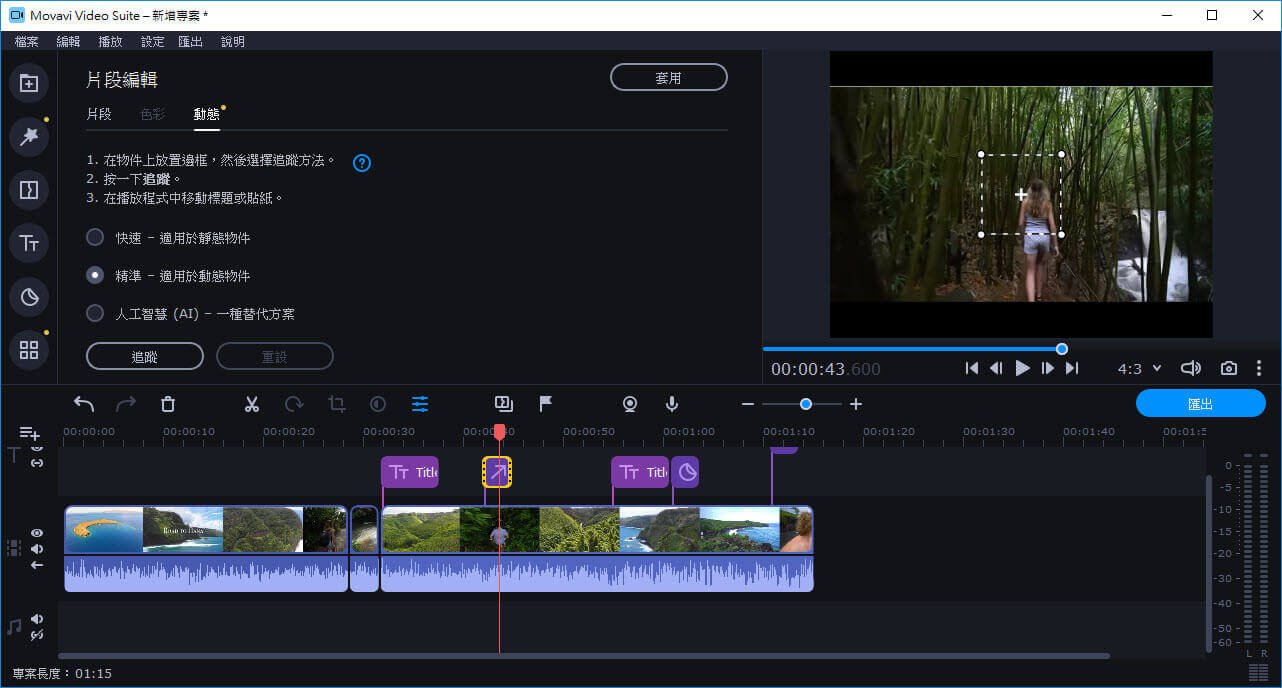The width and height of the screenshot is (1282, 688).
Task: Switch to the 色彩 tab
Action: [x=153, y=114]
